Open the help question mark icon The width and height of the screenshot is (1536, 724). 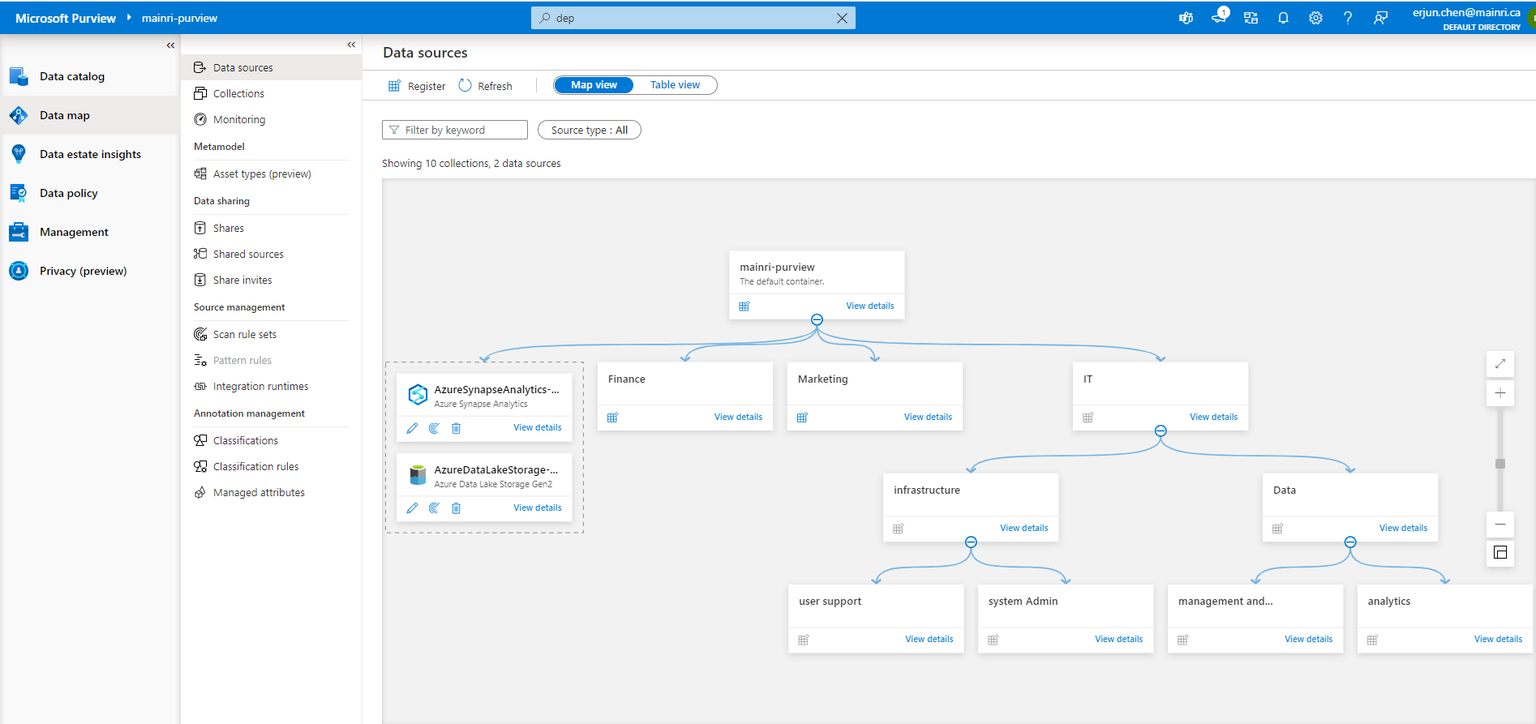(1347, 17)
